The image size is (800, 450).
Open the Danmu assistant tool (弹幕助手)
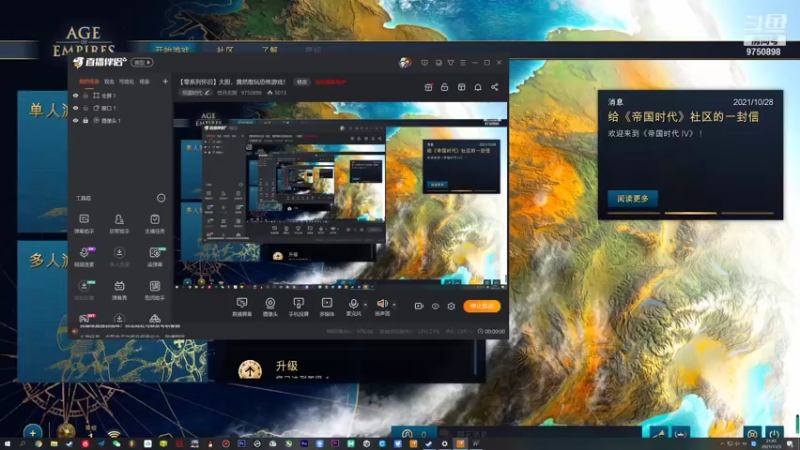click(84, 223)
